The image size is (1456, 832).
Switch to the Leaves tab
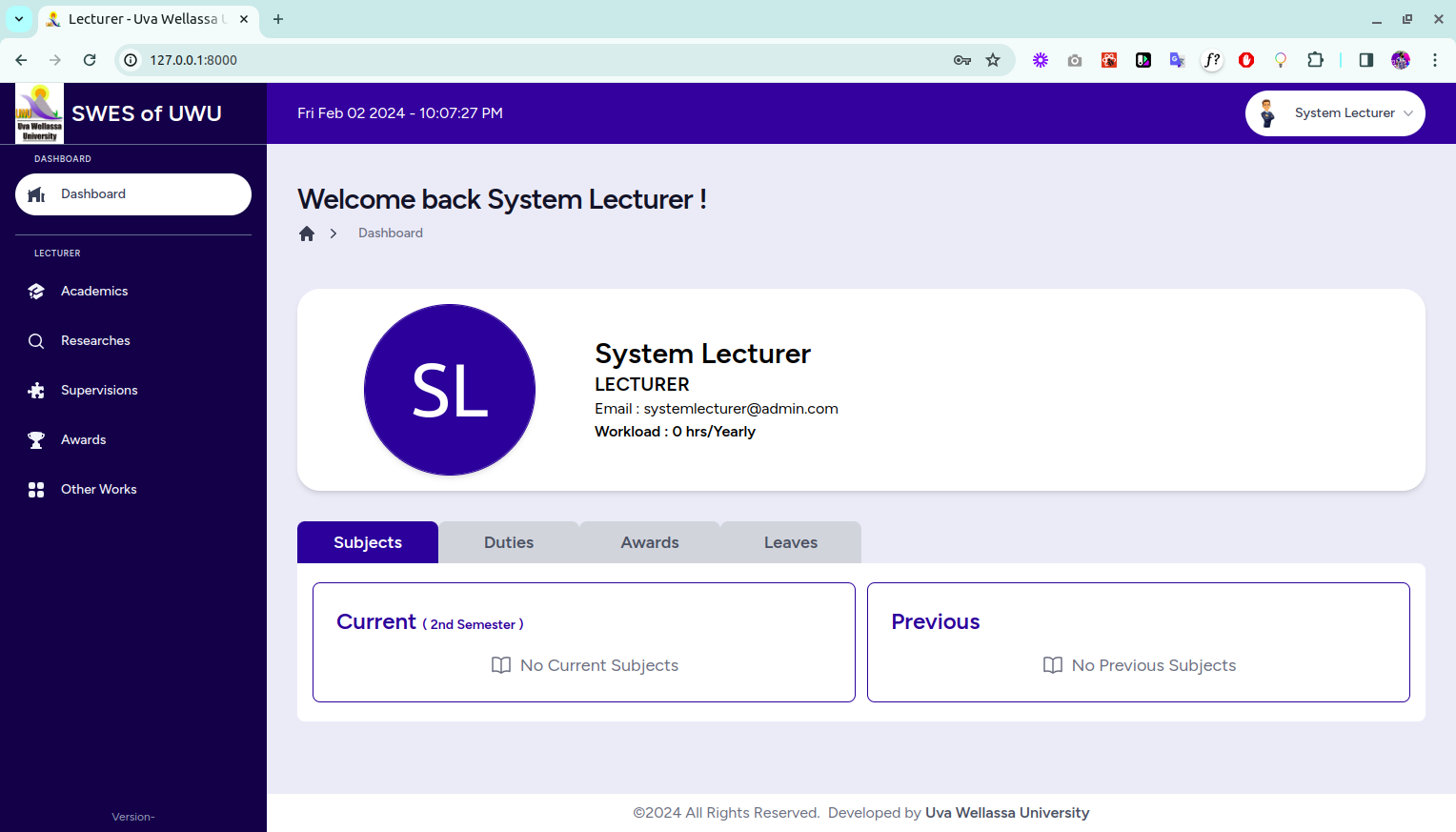pos(791,542)
